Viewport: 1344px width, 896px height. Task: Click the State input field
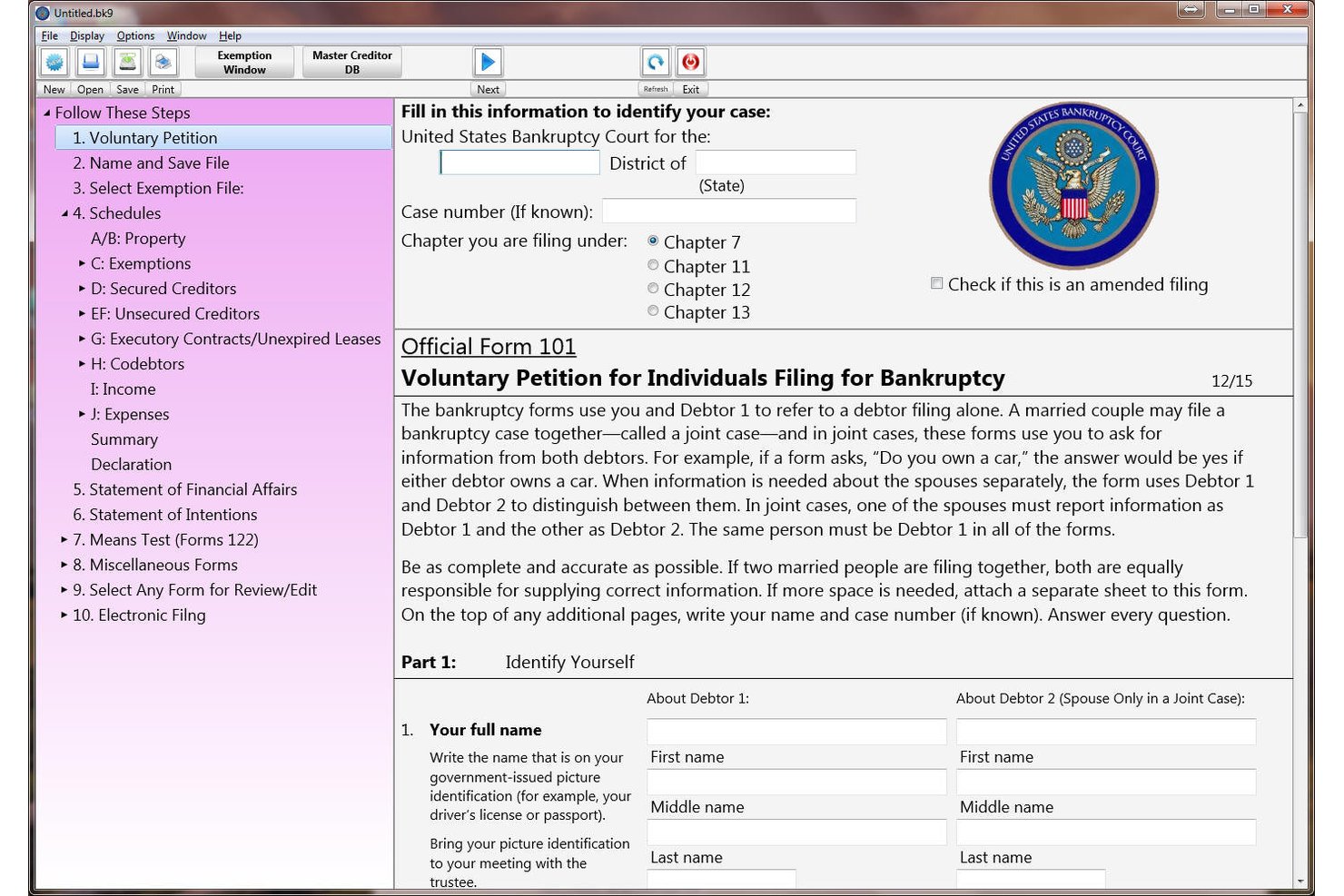click(776, 162)
